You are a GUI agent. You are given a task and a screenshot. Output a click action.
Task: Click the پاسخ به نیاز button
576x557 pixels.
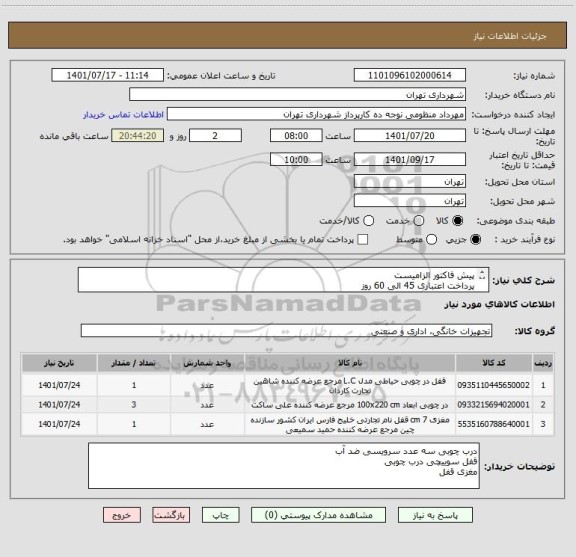[x=435, y=515]
